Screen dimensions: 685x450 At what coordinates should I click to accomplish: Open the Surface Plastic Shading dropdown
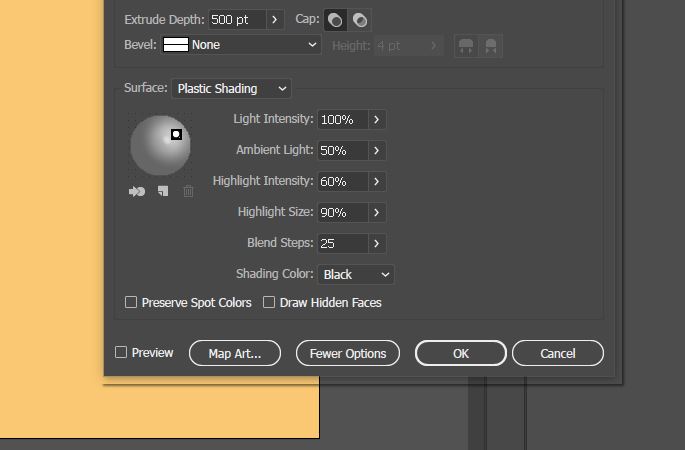232,89
